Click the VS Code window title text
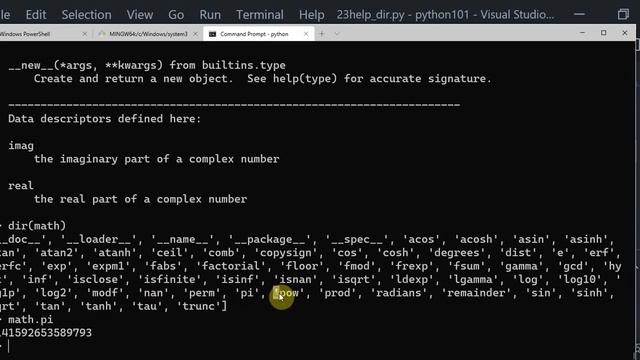 [x=445, y=15]
